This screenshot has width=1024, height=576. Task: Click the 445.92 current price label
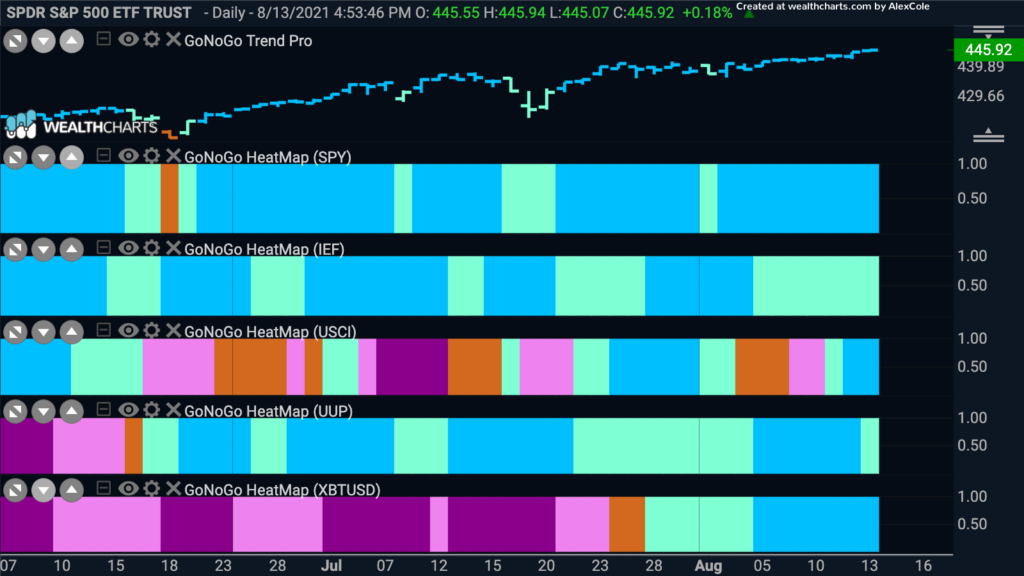[x=988, y=50]
